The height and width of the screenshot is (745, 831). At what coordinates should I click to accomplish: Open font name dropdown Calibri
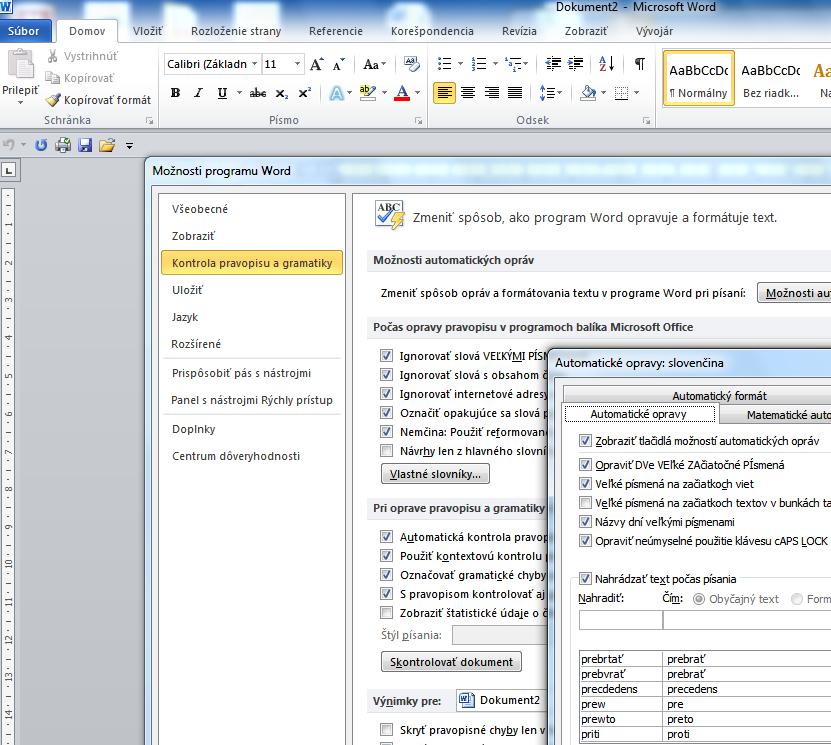254,64
